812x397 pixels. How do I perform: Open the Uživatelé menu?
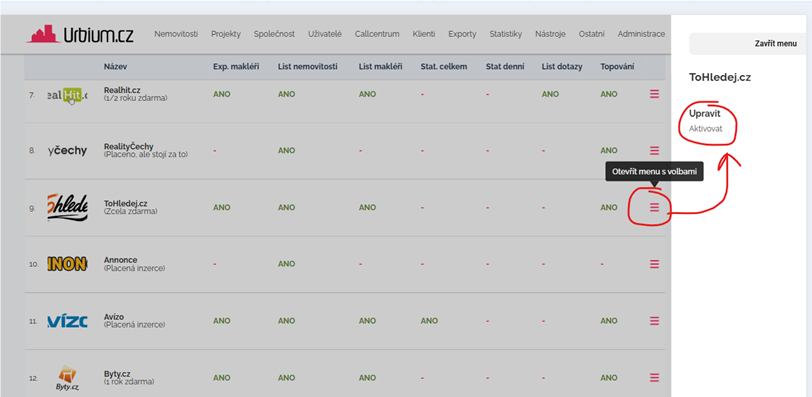325,34
